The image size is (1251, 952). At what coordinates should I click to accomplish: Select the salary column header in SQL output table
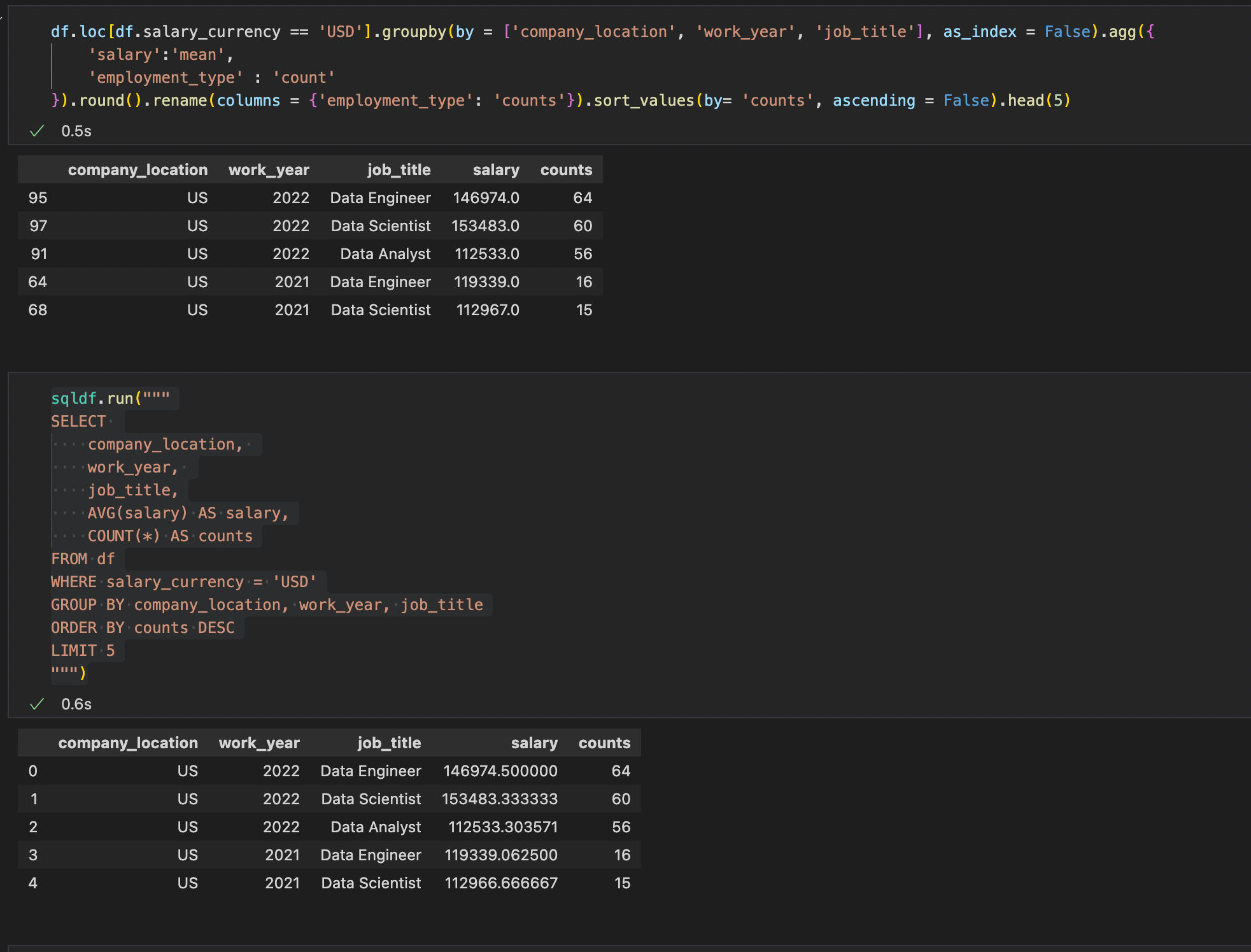click(534, 742)
